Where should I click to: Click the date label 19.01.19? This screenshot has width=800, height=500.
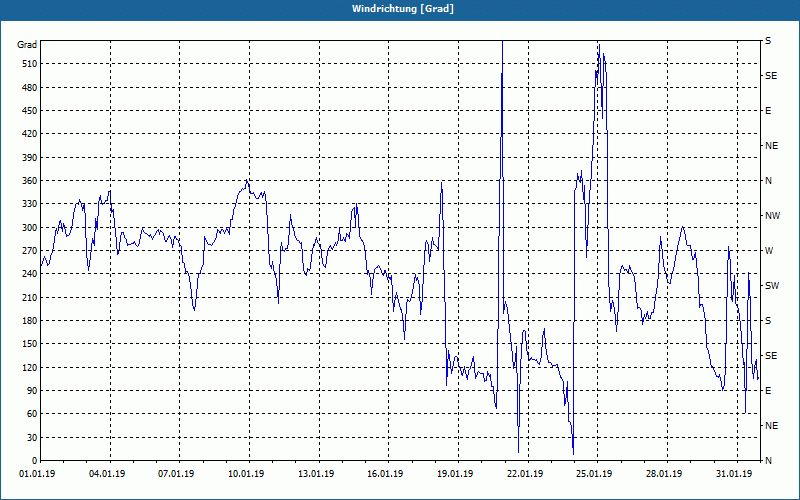(455, 474)
